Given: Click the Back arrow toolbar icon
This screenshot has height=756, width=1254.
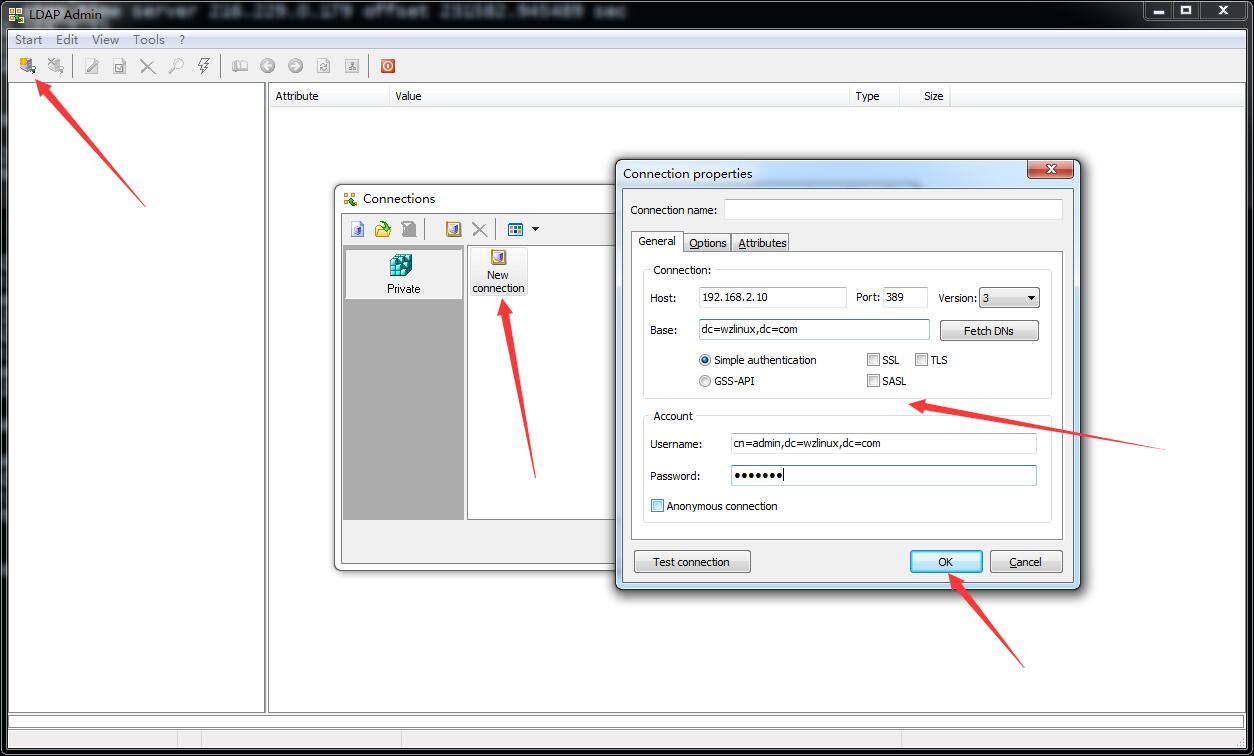Looking at the screenshot, I should click(268, 66).
